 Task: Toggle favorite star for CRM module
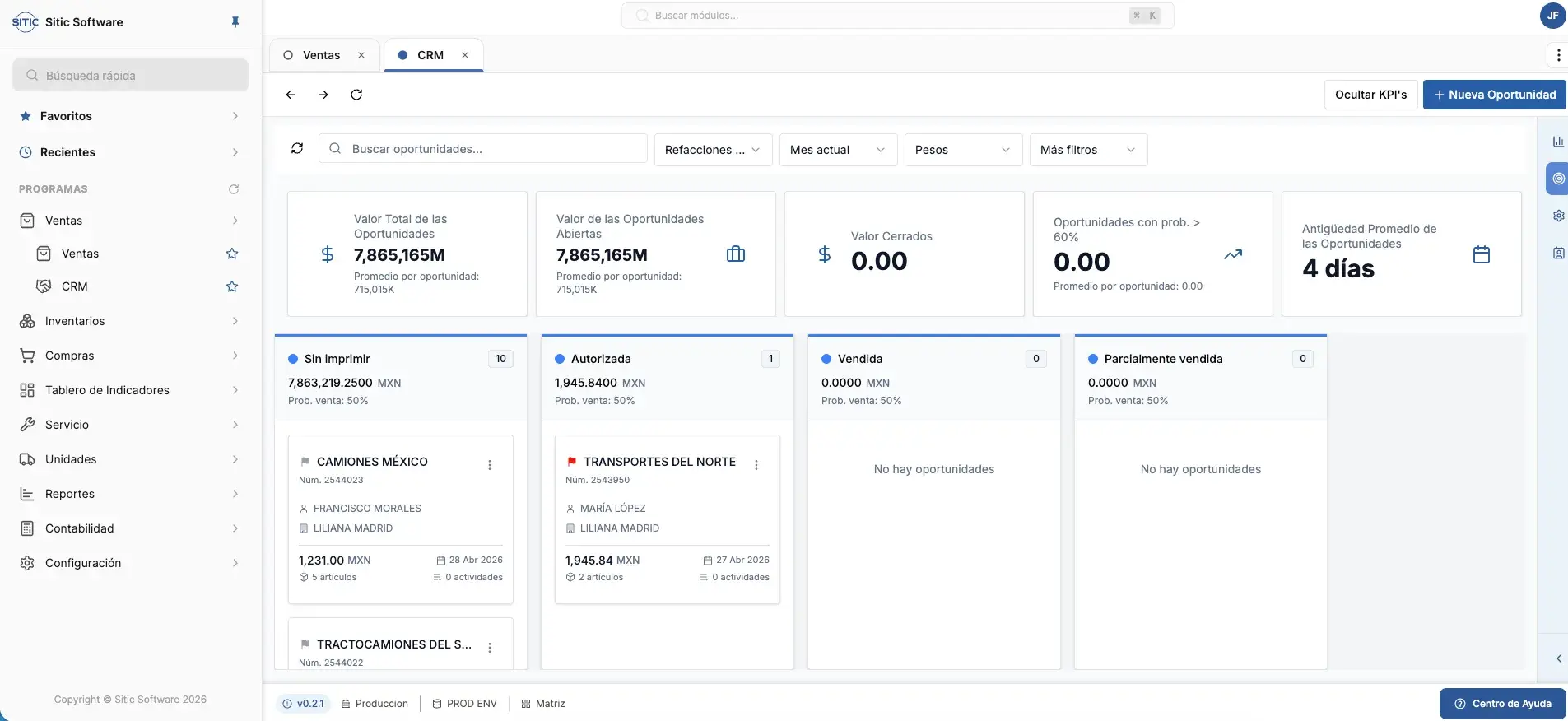[x=232, y=286]
